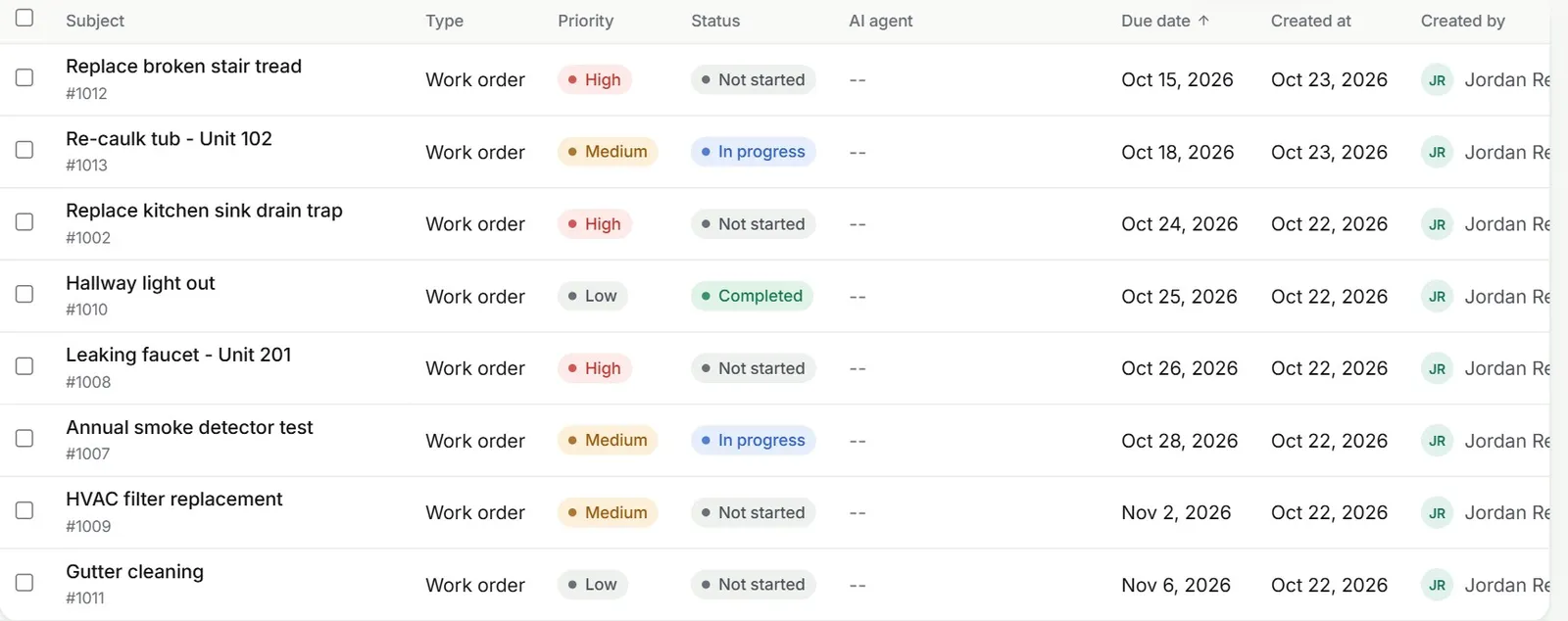Click the Priority column header
Image resolution: width=1568 pixels, height=621 pixels.
[585, 21]
